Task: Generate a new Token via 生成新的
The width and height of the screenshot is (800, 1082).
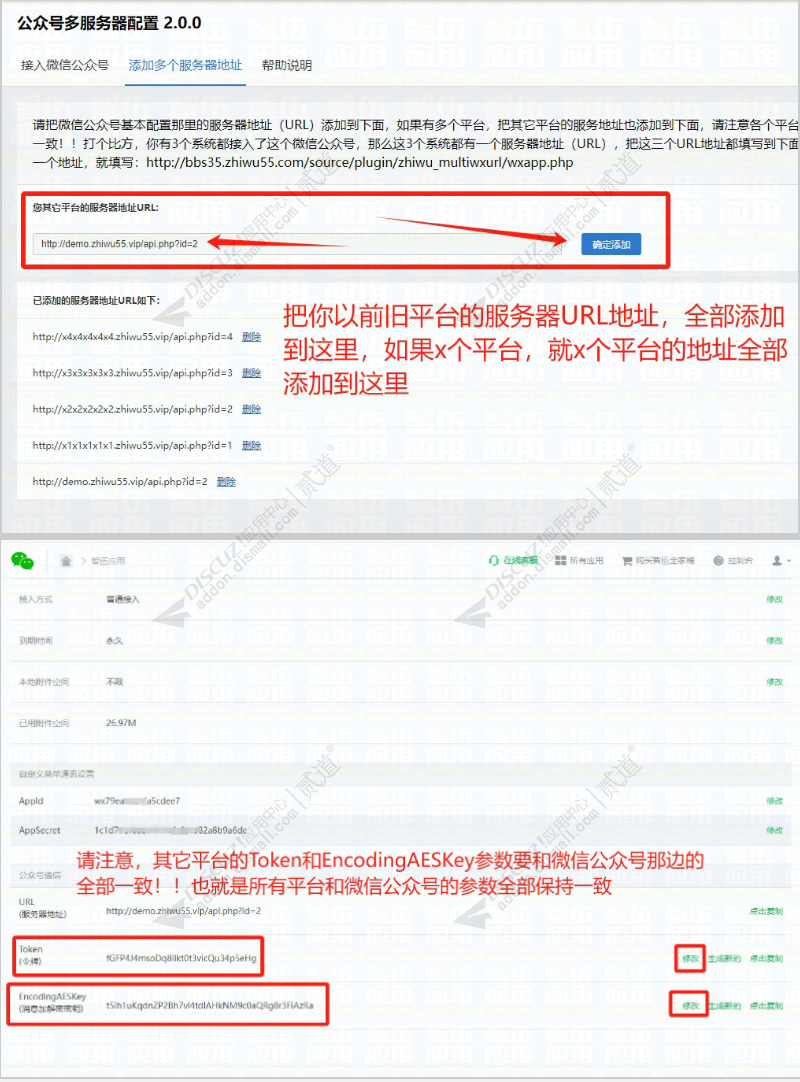Action: 724,958
